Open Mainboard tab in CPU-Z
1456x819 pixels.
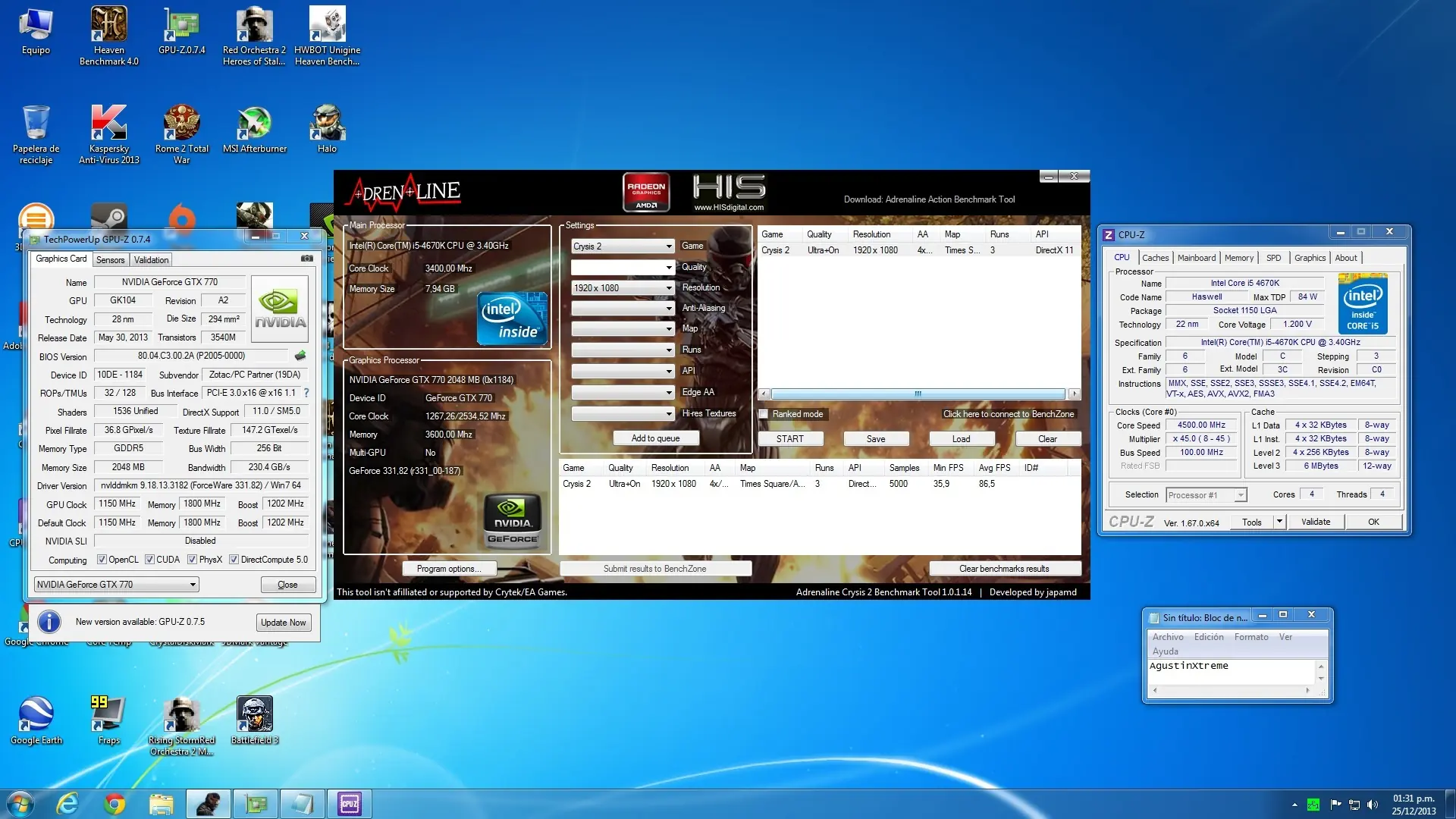1196,258
